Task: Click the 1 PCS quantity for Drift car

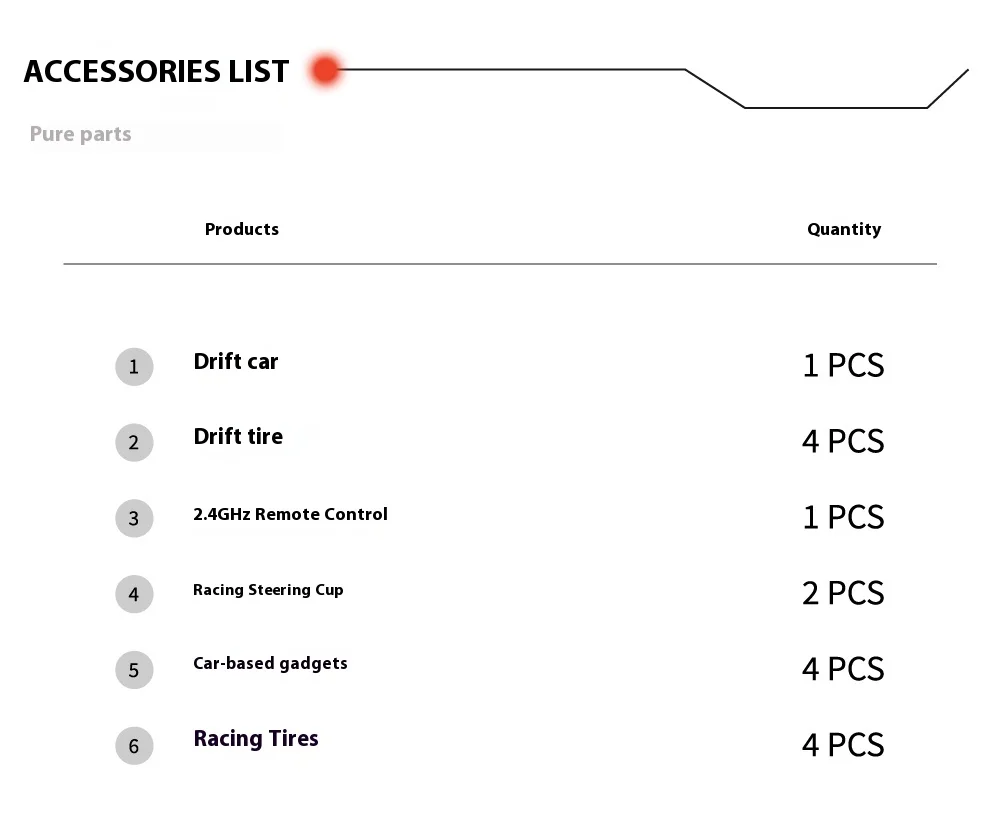Action: (x=843, y=366)
